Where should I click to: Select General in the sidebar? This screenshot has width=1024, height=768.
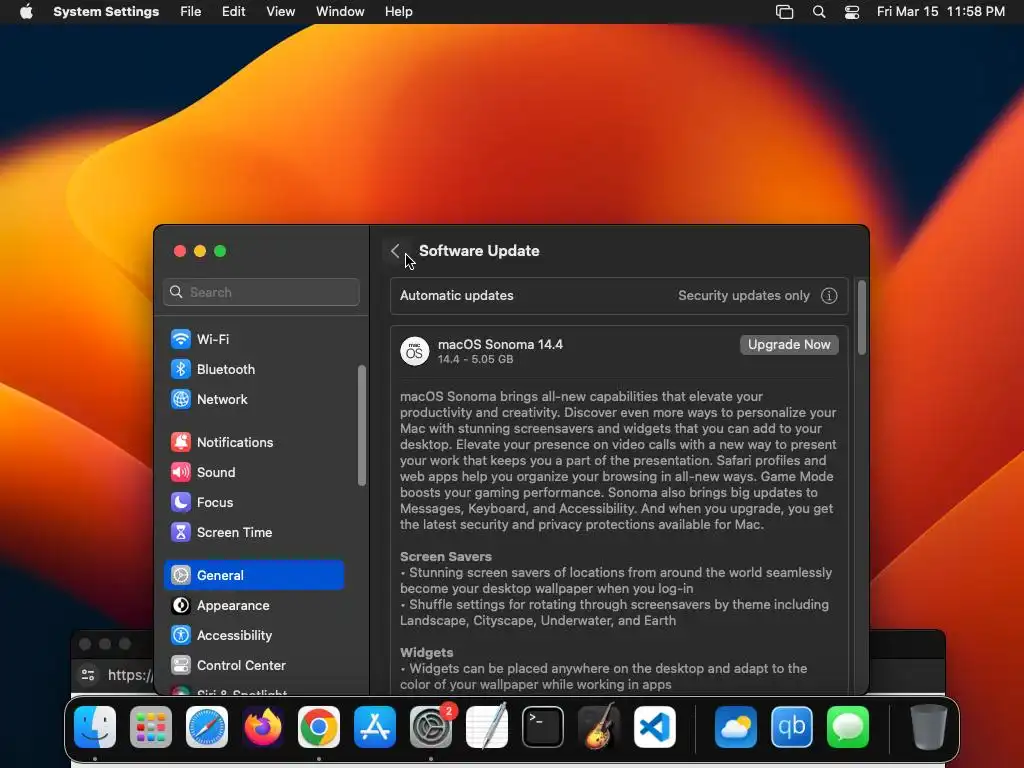[x=253, y=575]
